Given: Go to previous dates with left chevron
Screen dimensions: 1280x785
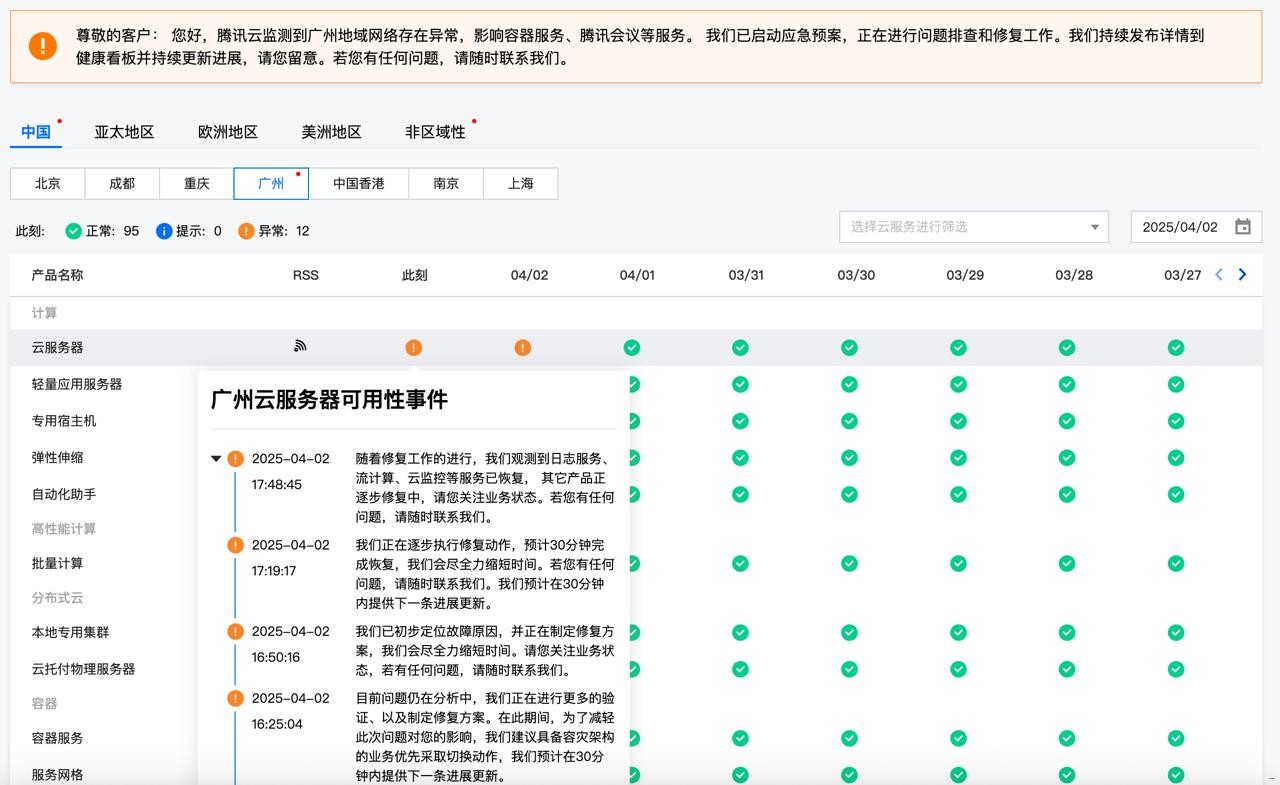Looking at the screenshot, I should click(1218, 275).
